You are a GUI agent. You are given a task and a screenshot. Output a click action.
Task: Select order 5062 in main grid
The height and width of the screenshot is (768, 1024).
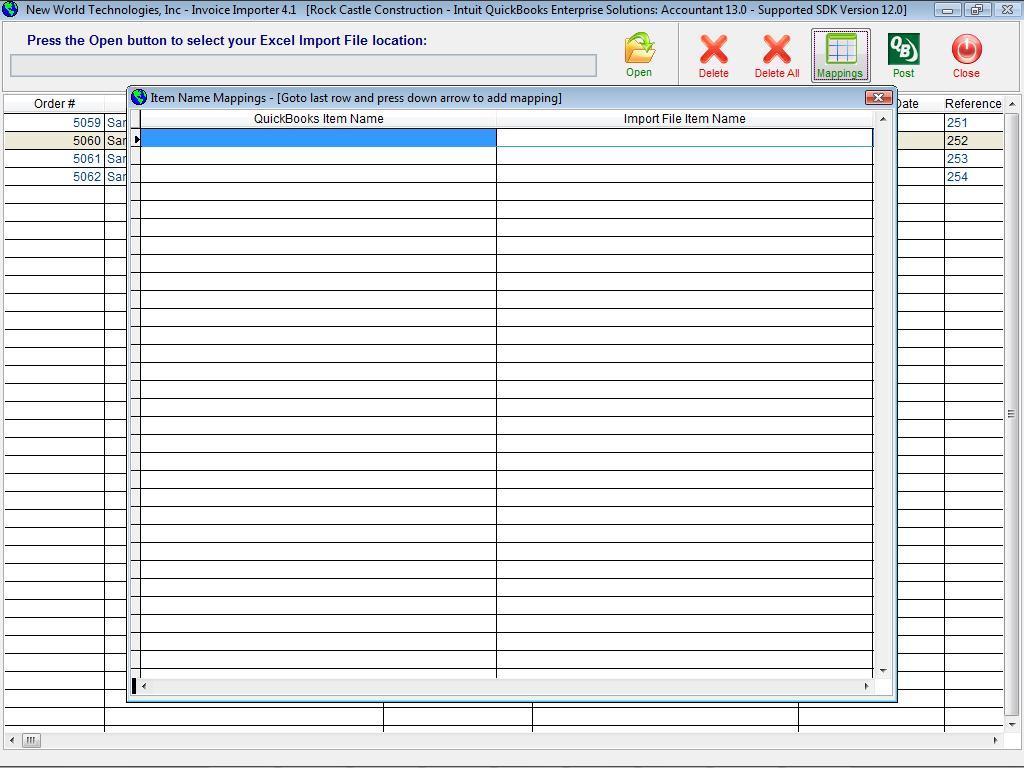pyautogui.click(x=87, y=176)
